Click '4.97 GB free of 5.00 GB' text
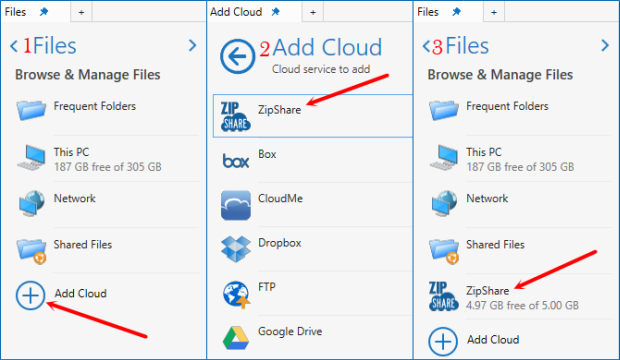 522,305
